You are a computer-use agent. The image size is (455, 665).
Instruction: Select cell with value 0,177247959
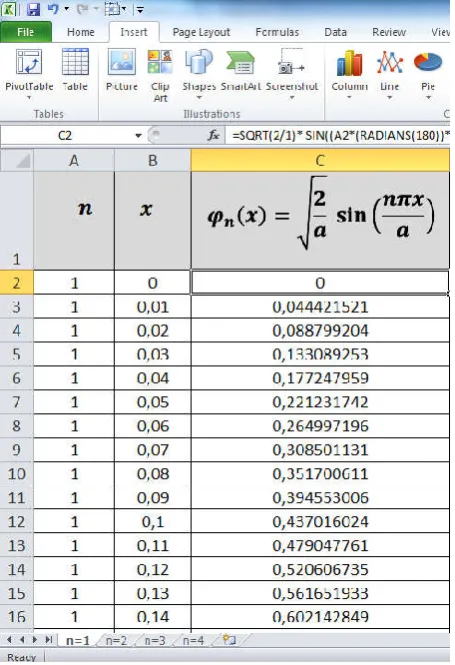pos(320,378)
